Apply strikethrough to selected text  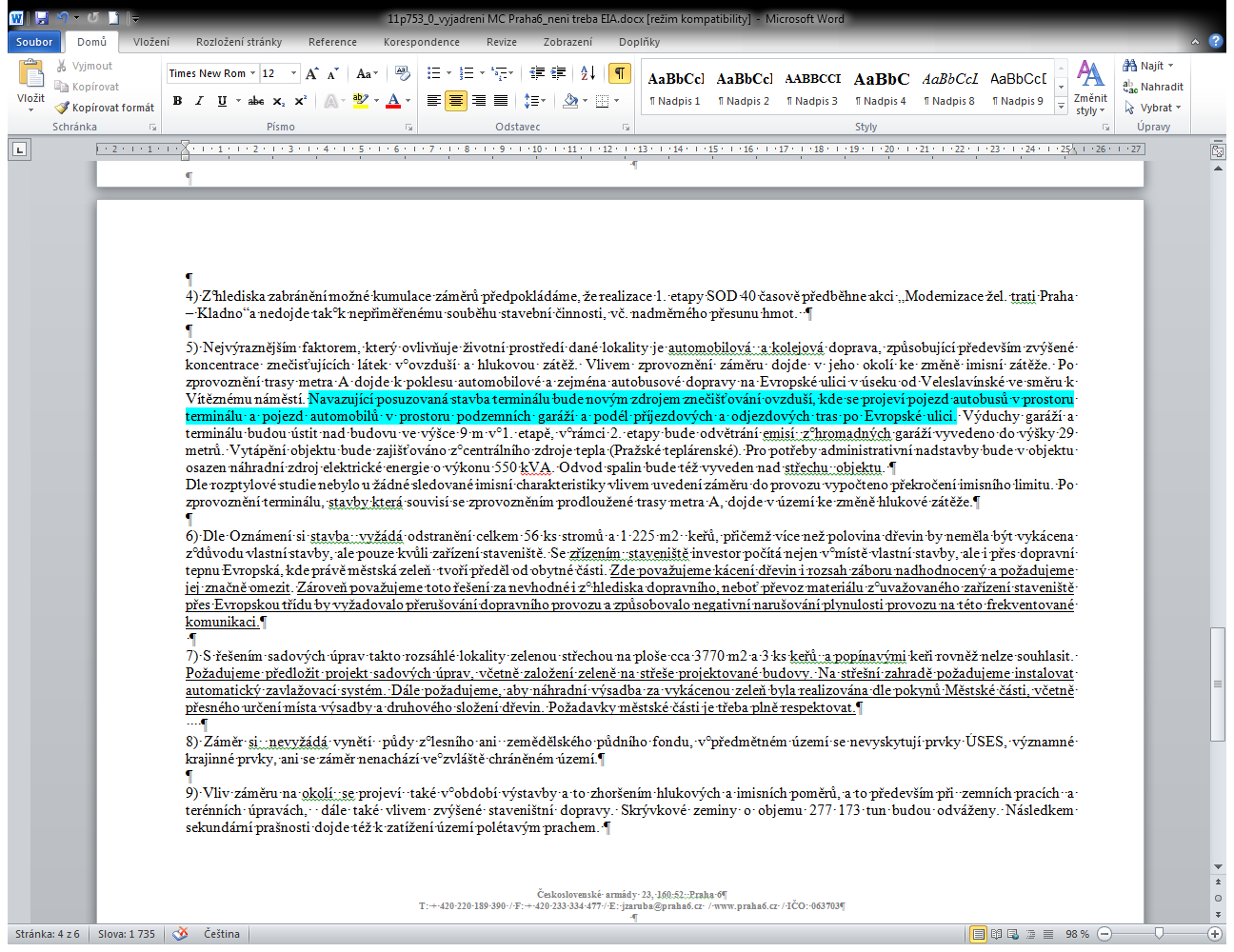pos(256,101)
